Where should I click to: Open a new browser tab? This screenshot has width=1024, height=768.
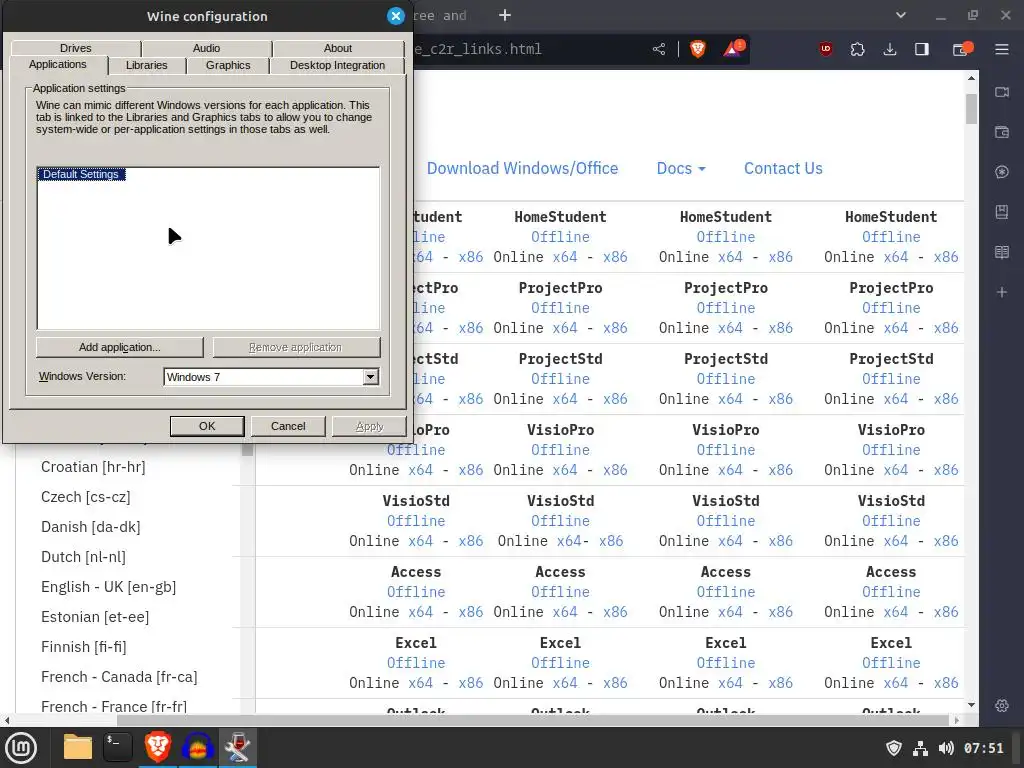coord(505,16)
